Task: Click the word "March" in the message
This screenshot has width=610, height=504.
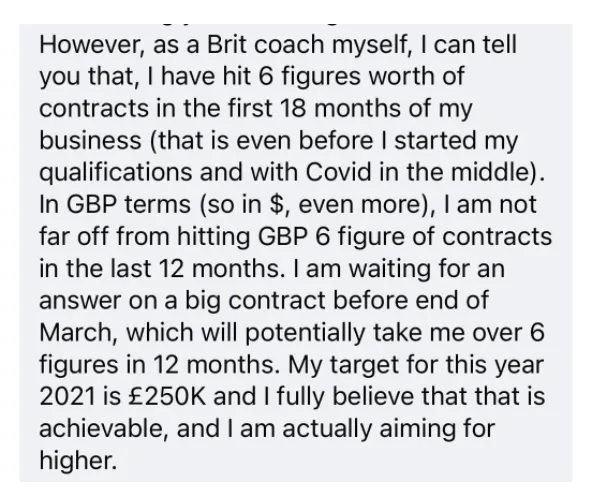Action: click(x=77, y=332)
